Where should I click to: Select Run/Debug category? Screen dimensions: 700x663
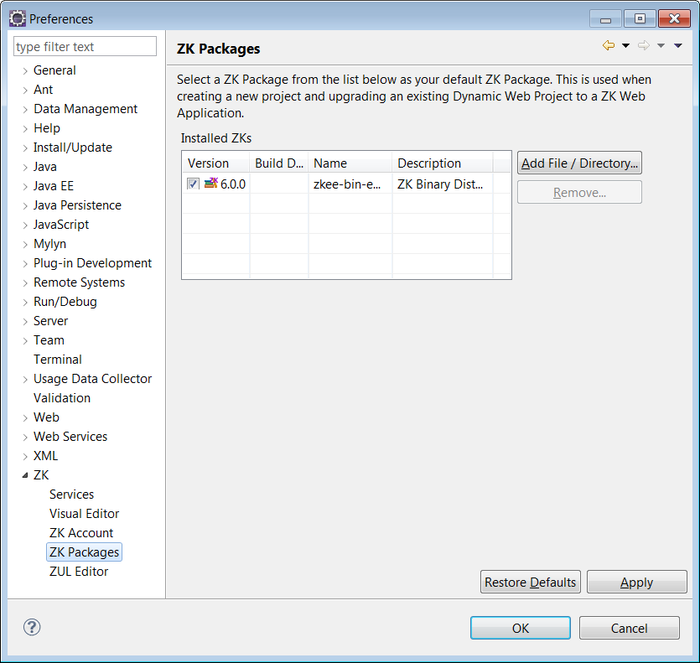click(65, 301)
